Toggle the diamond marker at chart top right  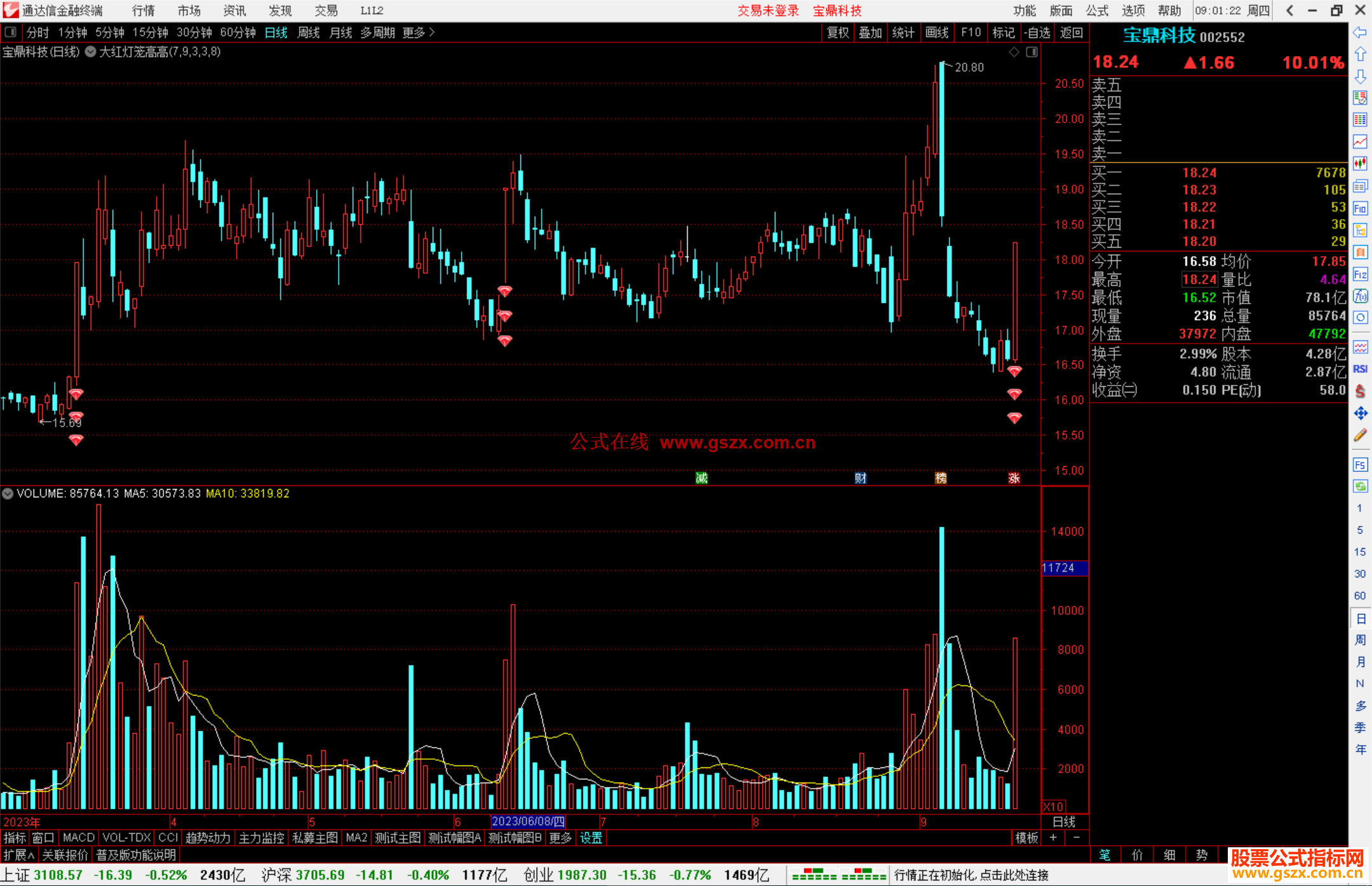pyautogui.click(x=1014, y=52)
